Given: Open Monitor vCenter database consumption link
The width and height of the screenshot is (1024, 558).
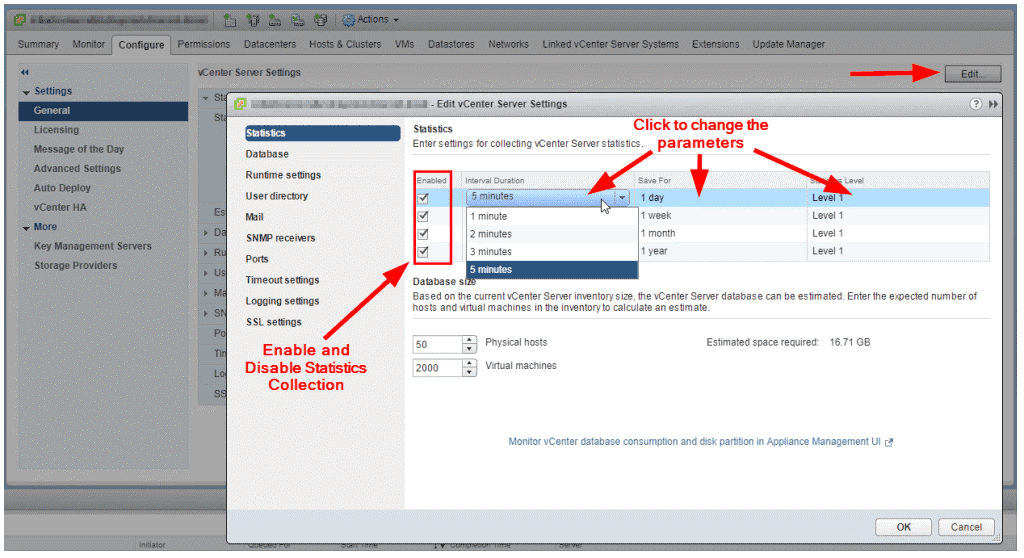Looking at the screenshot, I should 694,442.
